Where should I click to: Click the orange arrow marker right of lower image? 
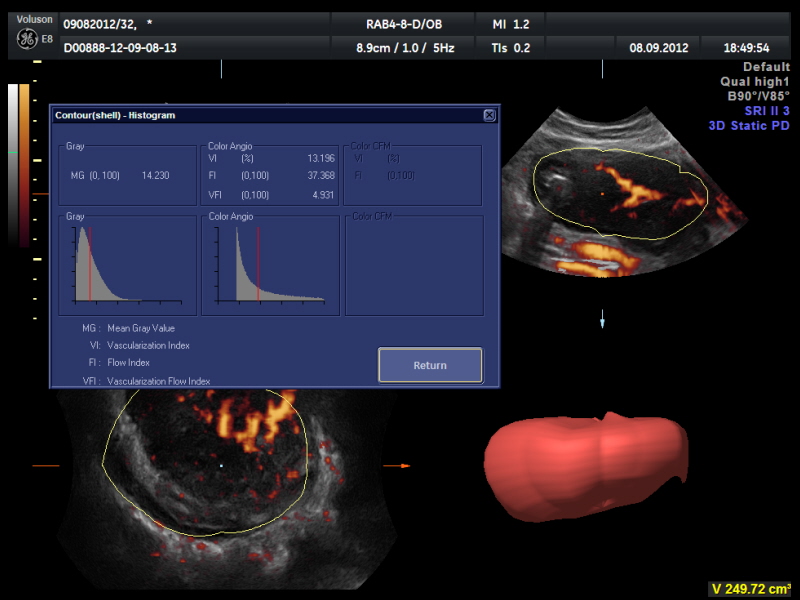point(396,466)
